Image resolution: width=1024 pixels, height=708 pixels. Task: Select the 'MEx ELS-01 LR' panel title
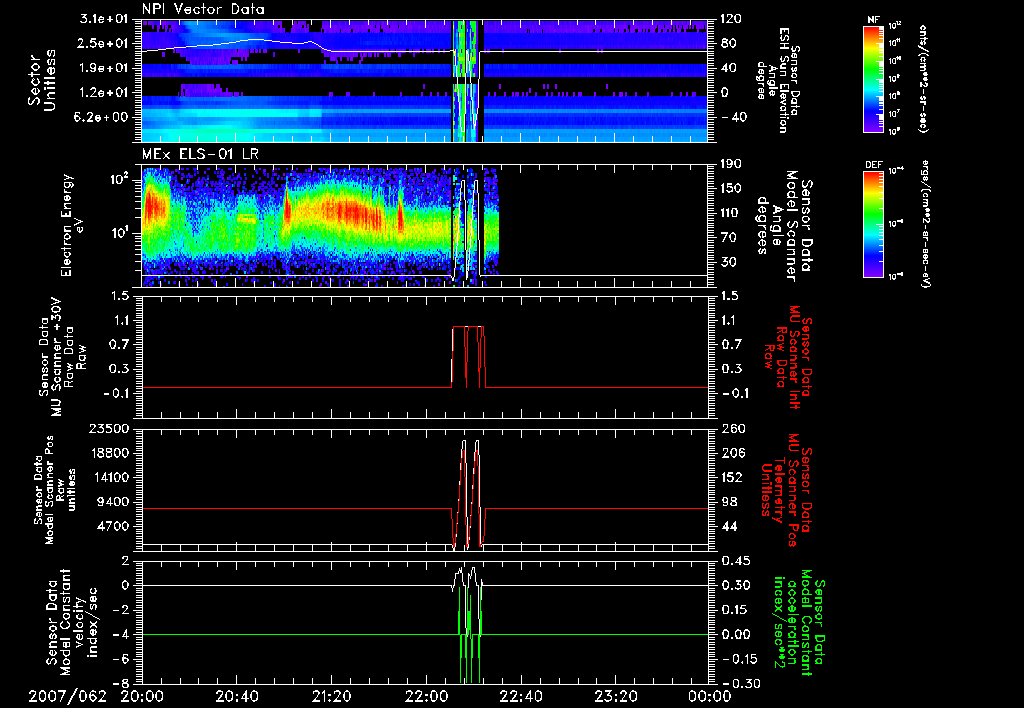pos(199,155)
